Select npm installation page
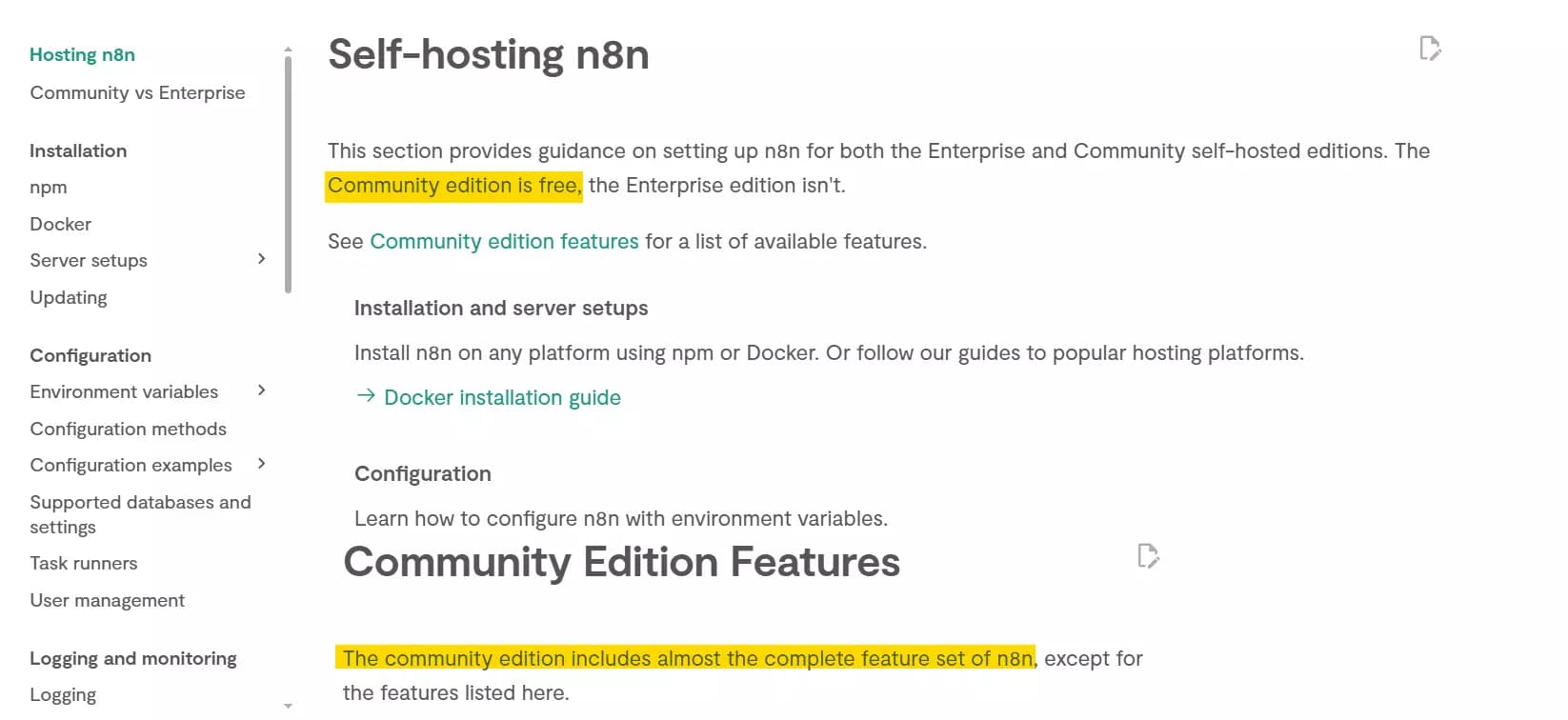This screenshot has width=1568, height=720. [49, 188]
